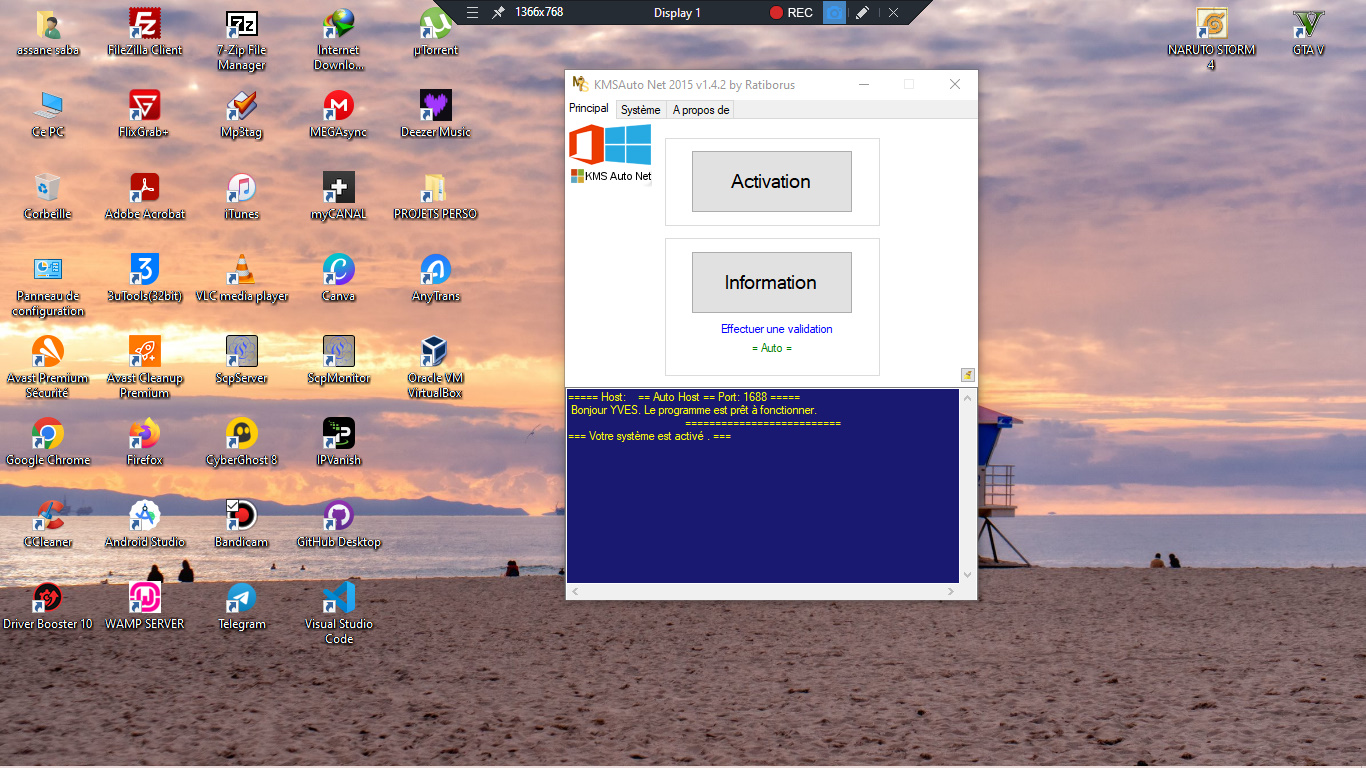Launch iTunes desktop icon
Image resolution: width=1366 pixels, height=768 pixels.
pyautogui.click(x=241, y=197)
